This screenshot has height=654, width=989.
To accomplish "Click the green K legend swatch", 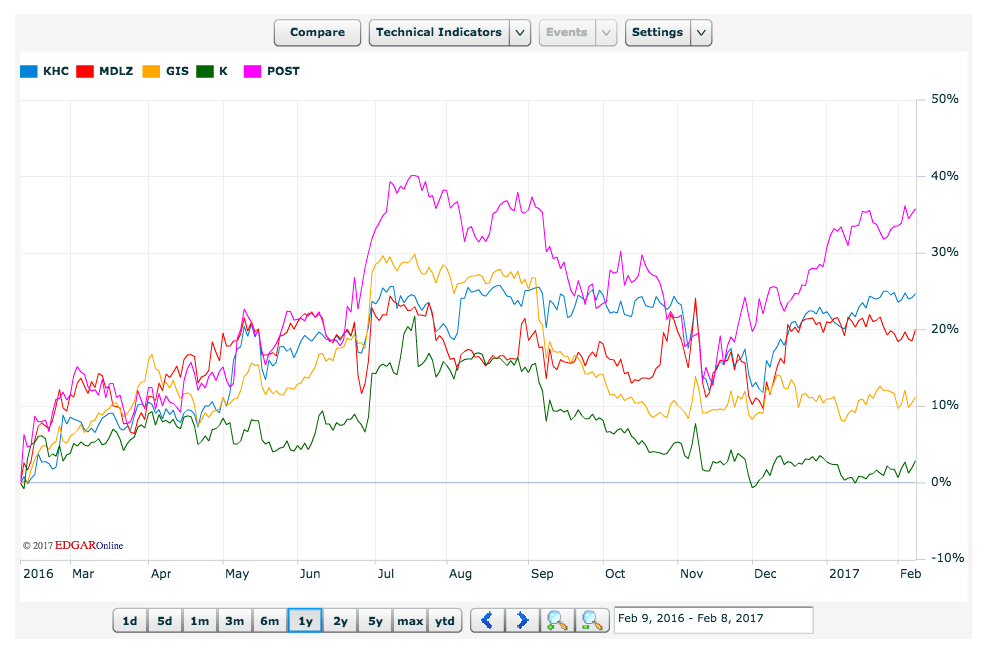I will point(205,71).
